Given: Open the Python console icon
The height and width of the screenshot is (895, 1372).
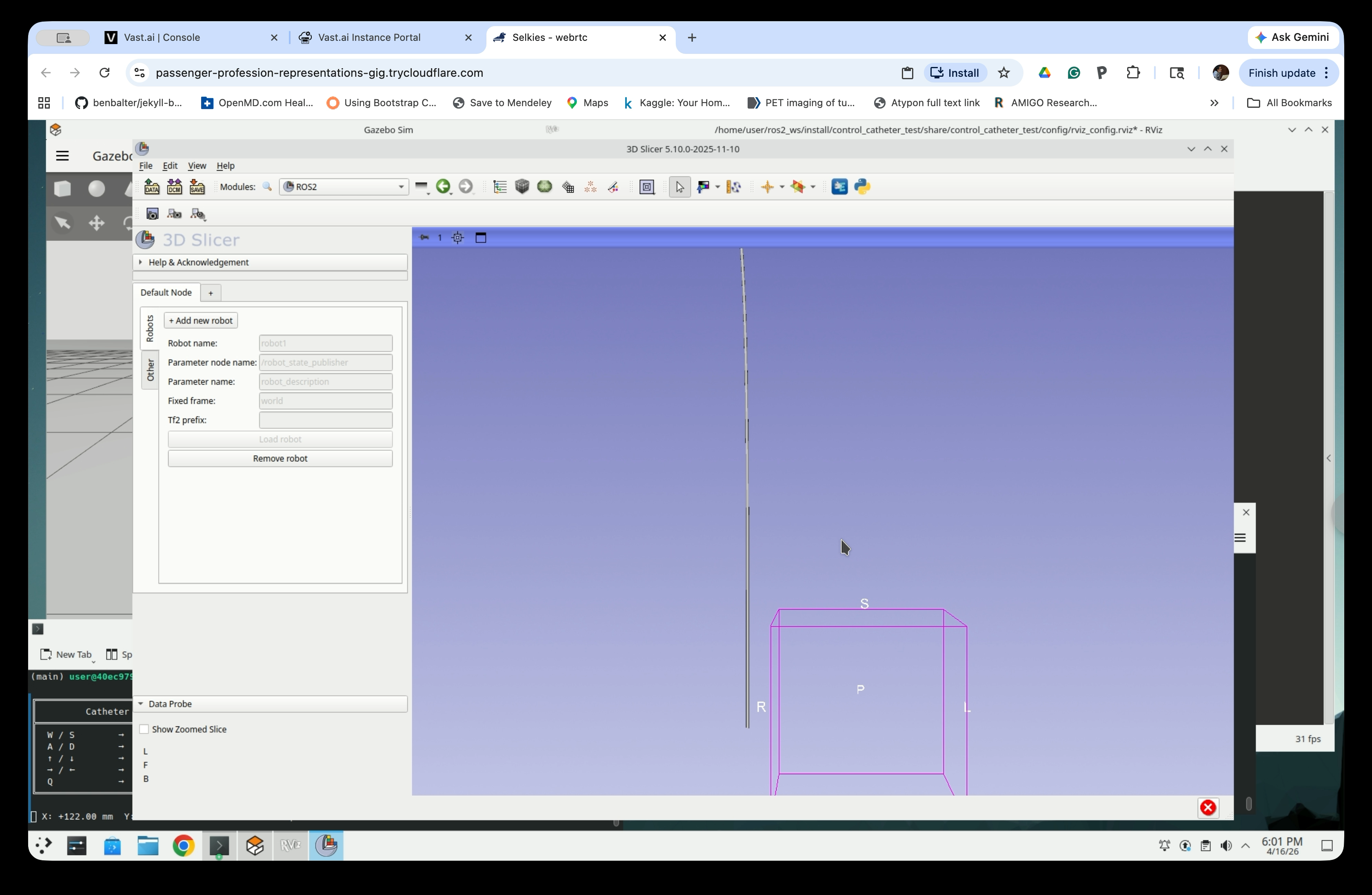Looking at the screenshot, I should pyautogui.click(x=862, y=187).
